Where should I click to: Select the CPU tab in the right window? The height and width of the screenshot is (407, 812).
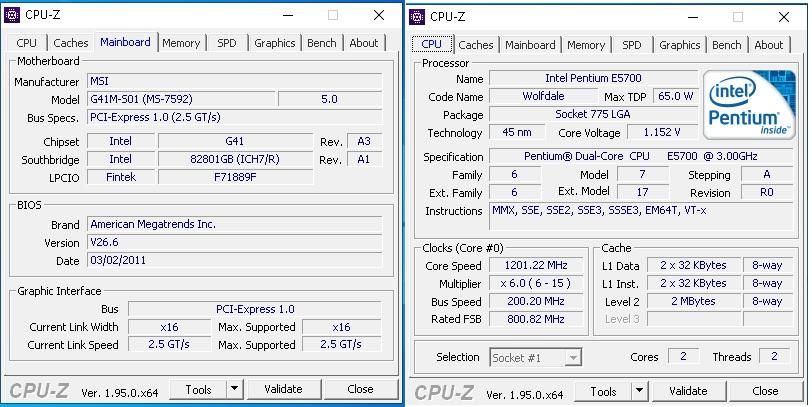pyautogui.click(x=431, y=44)
